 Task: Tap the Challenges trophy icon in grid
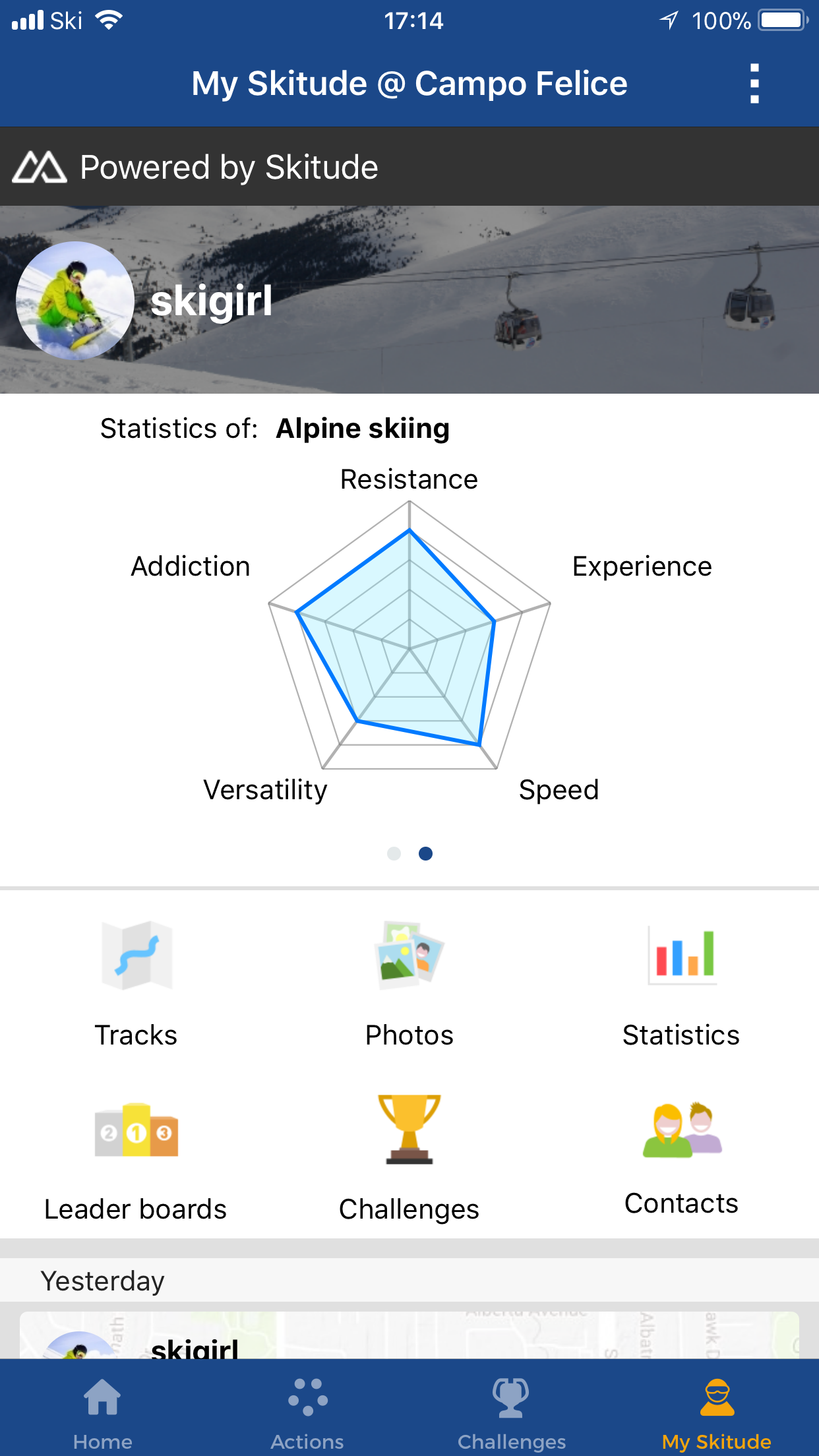click(x=409, y=1130)
